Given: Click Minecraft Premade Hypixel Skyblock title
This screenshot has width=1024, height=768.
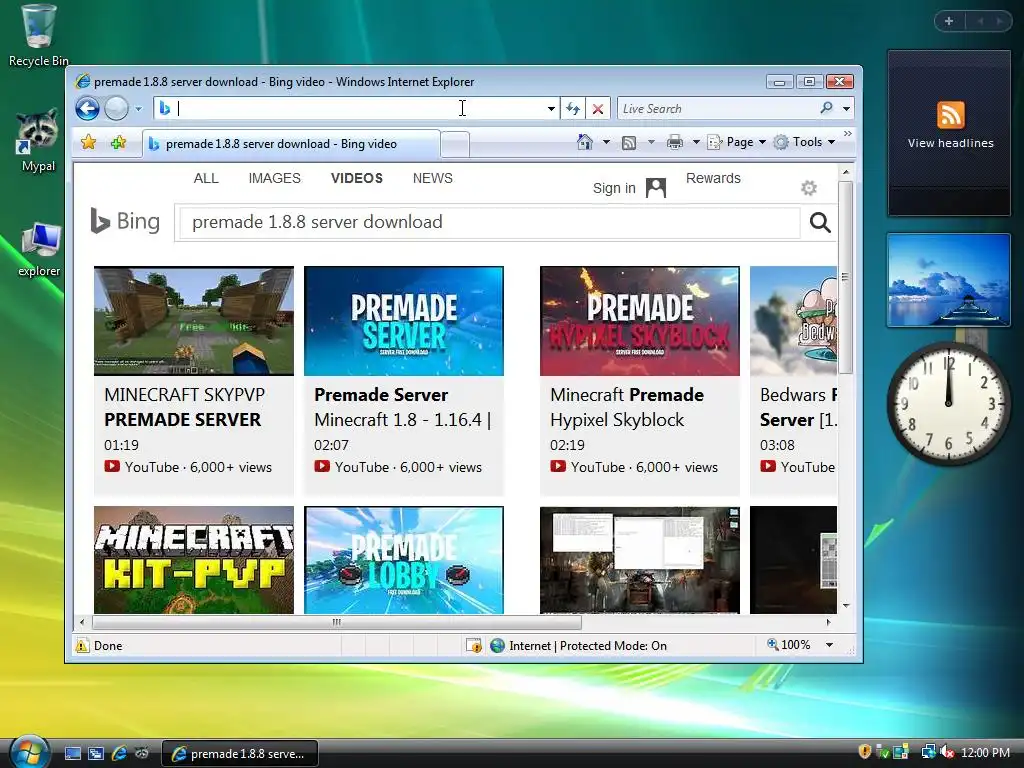Looking at the screenshot, I should [x=627, y=407].
